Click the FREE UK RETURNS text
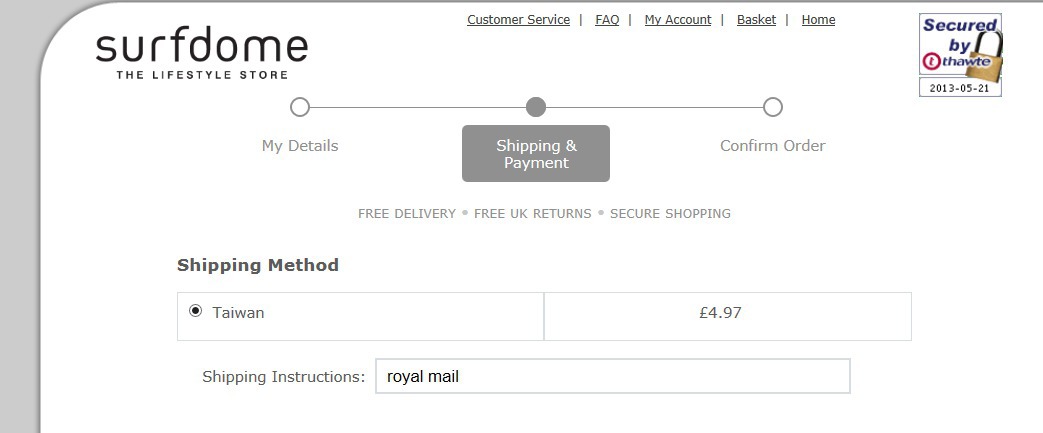1043x433 pixels. [x=532, y=213]
